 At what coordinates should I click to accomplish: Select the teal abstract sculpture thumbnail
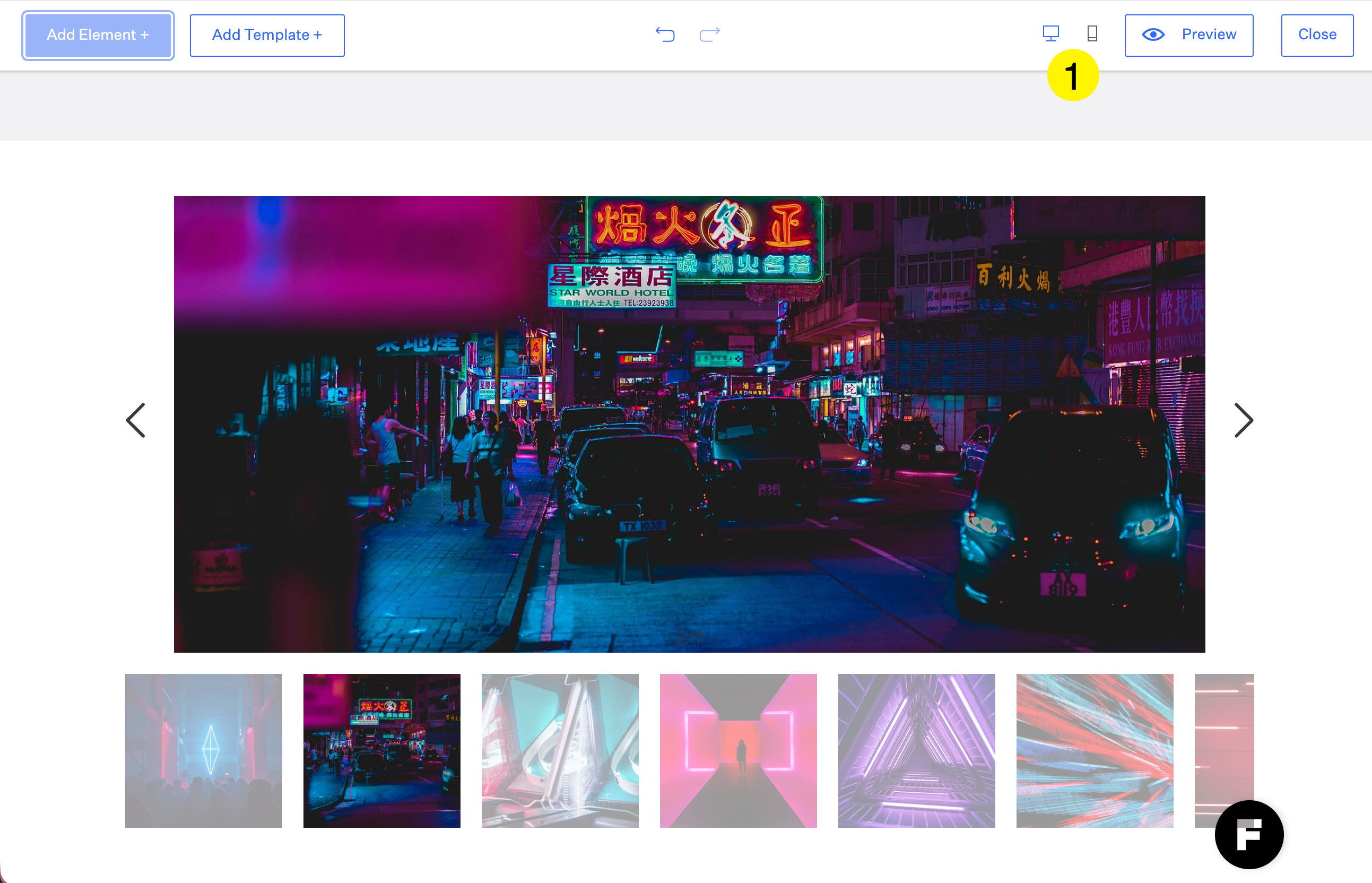tap(560, 750)
